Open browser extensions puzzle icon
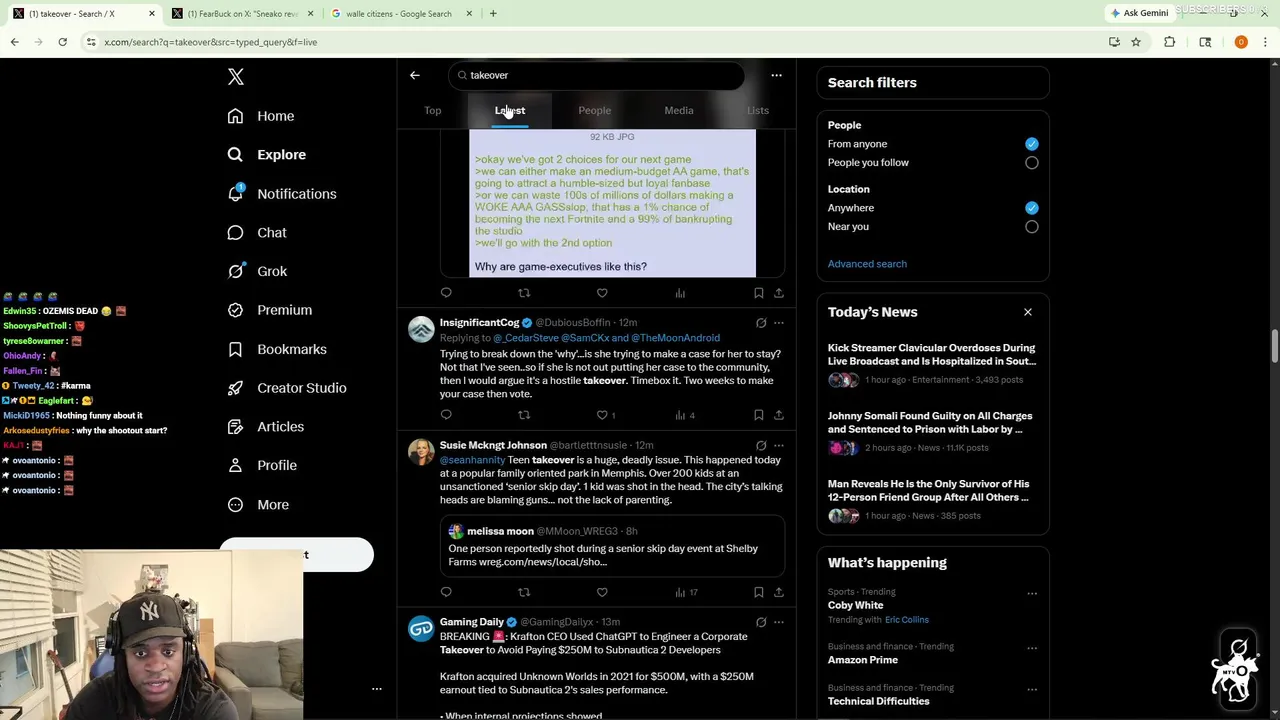The image size is (1280, 720). pyautogui.click(x=1169, y=42)
